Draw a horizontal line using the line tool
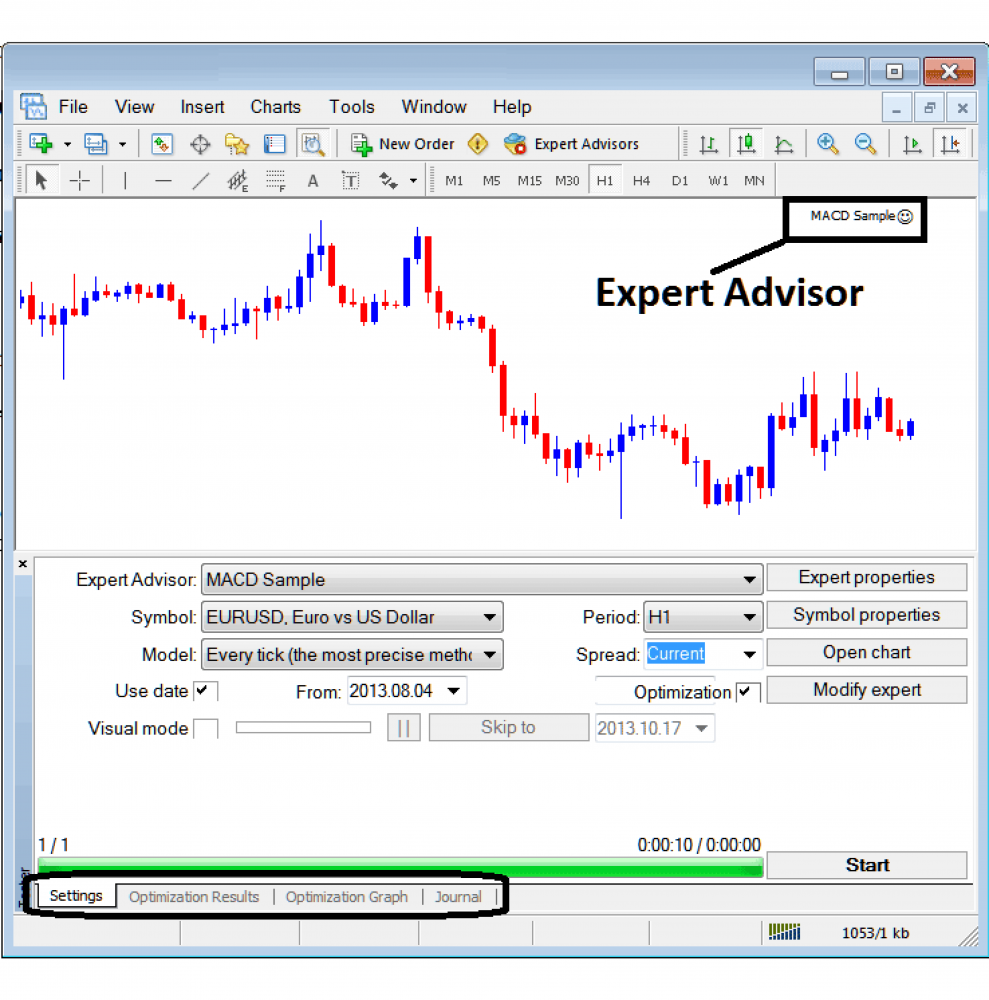The width and height of the screenshot is (989, 1000). (x=163, y=180)
